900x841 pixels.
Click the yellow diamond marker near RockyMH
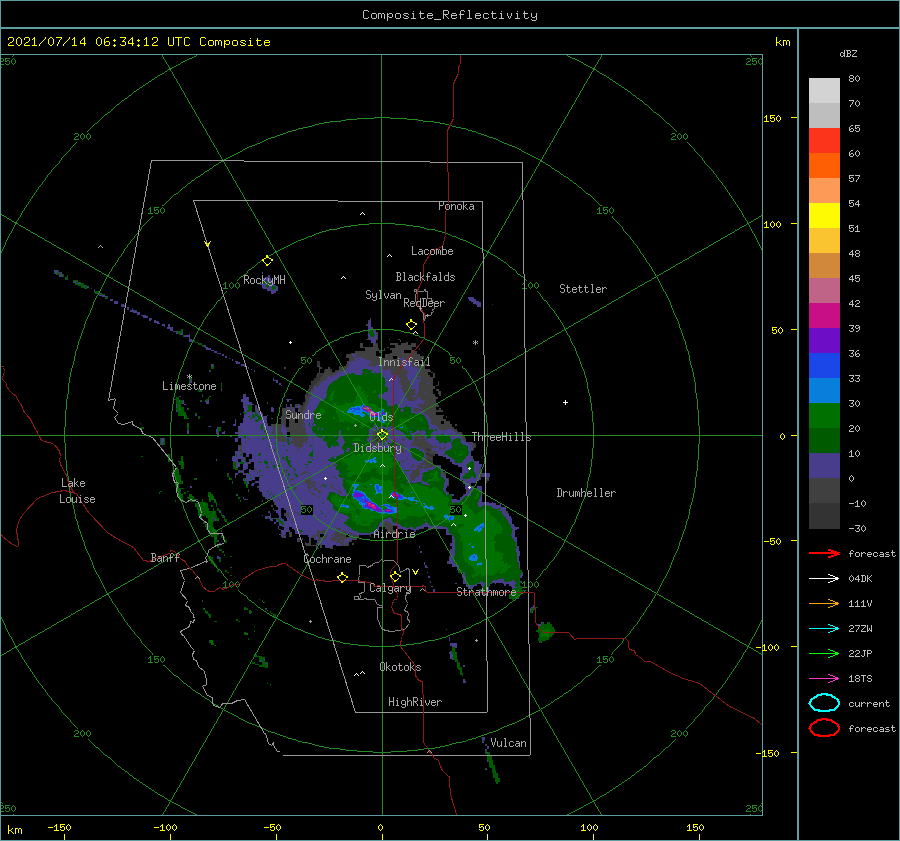point(267,261)
